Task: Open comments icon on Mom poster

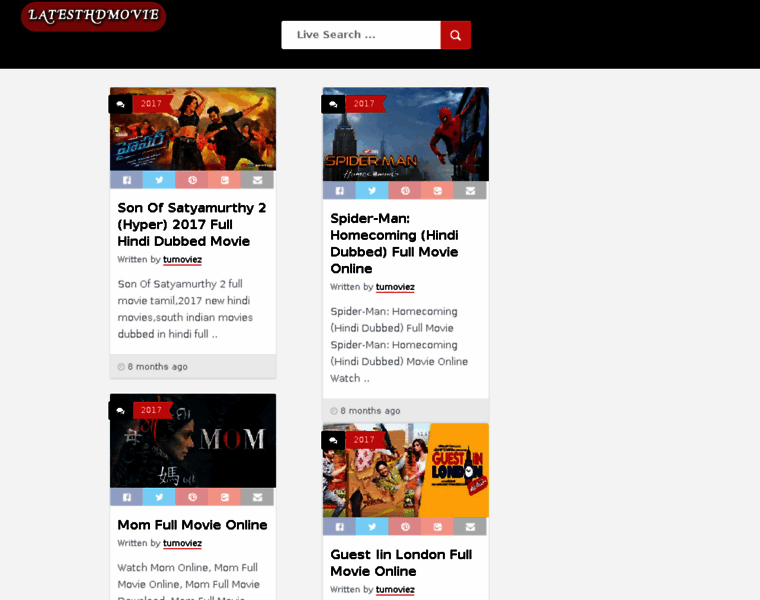Action: pyautogui.click(x=120, y=411)
